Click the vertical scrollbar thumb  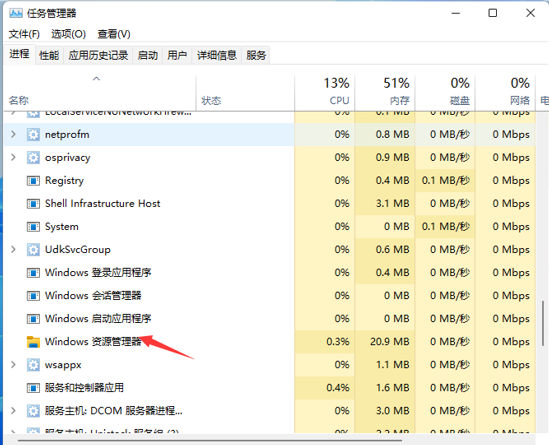pos(543,322)
